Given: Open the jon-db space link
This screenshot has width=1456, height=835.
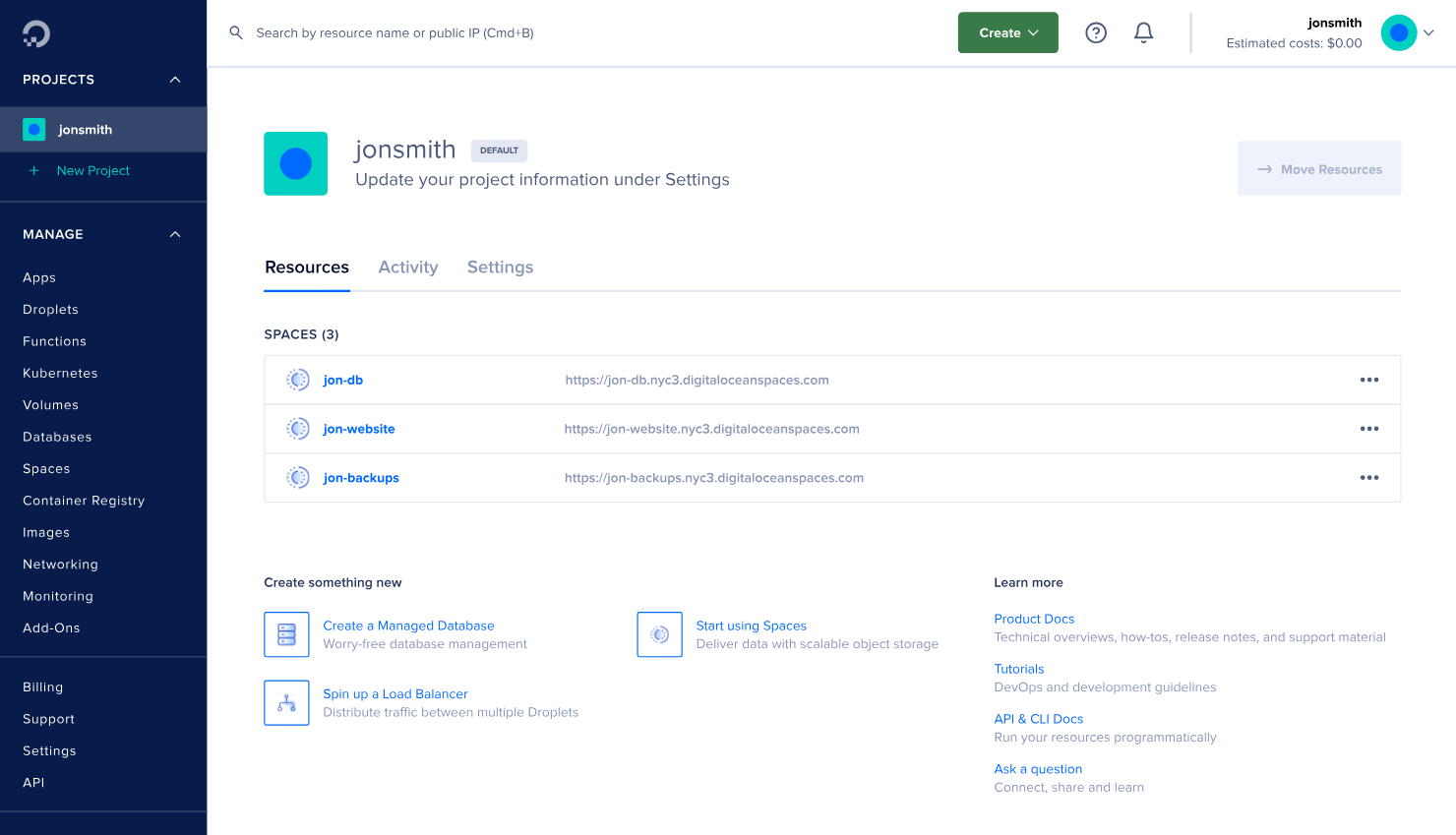Looking at the screenshot, I should click(342, 380).
